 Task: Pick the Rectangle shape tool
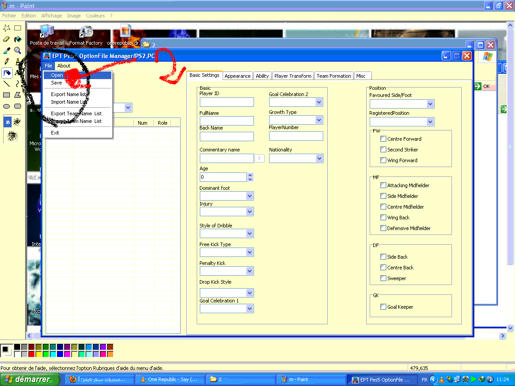tap(7, 95)
